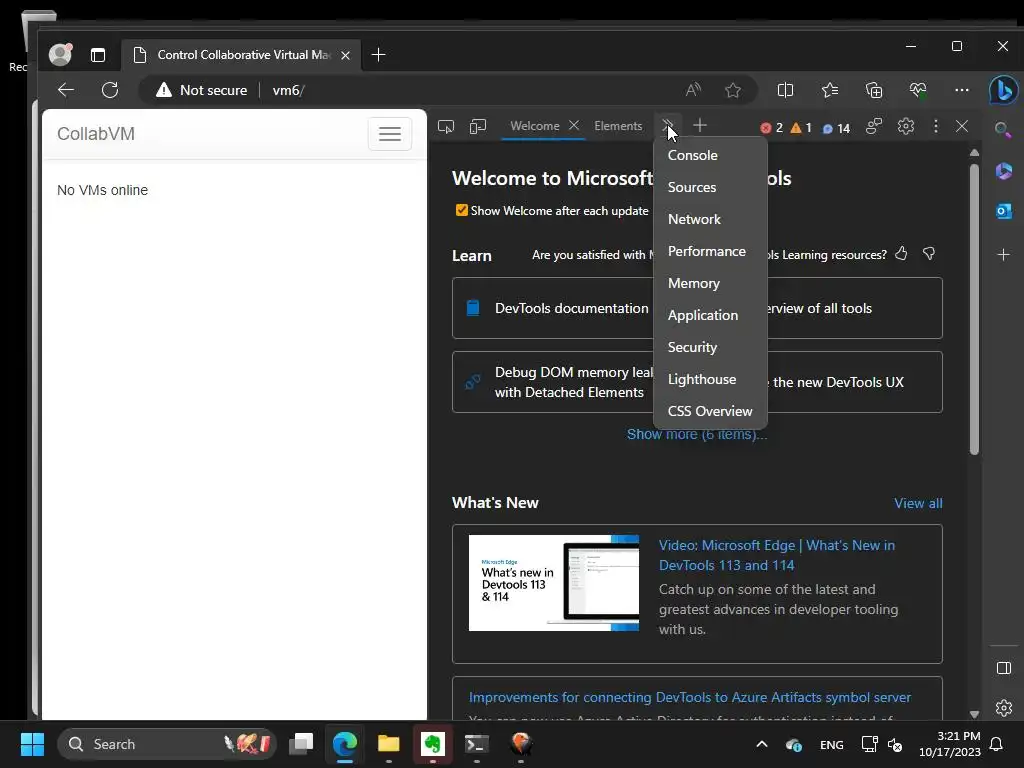The image size is (1024, 768).
Task: Refresh the page
Action: tap(110, 90)
